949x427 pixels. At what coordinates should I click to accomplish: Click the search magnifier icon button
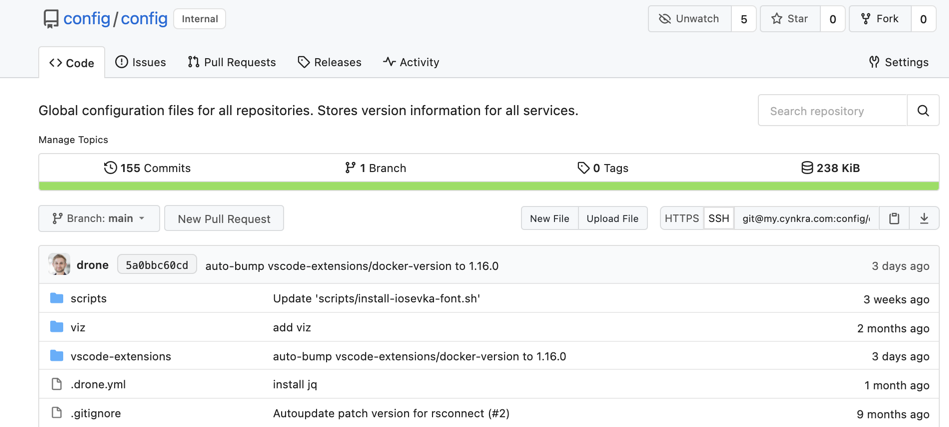923,111
